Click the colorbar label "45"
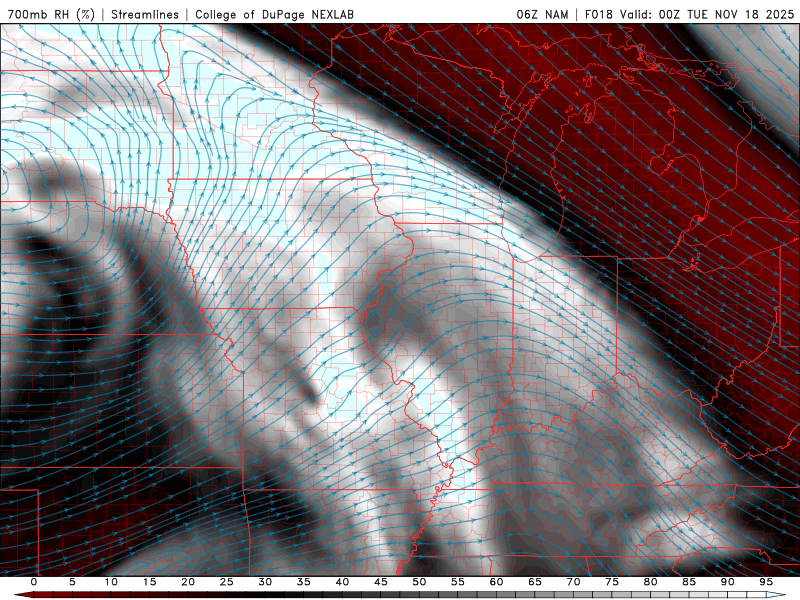The height and width of the screenshot is (600, 800). [381, 582]
